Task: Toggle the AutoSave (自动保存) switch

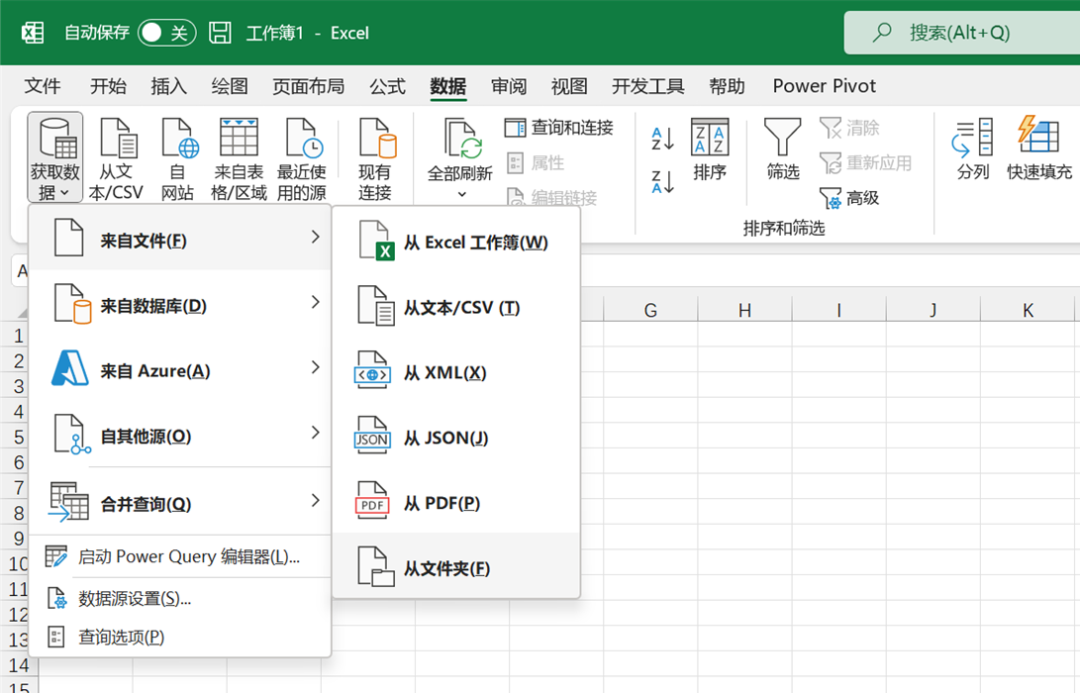Action: 165,33
